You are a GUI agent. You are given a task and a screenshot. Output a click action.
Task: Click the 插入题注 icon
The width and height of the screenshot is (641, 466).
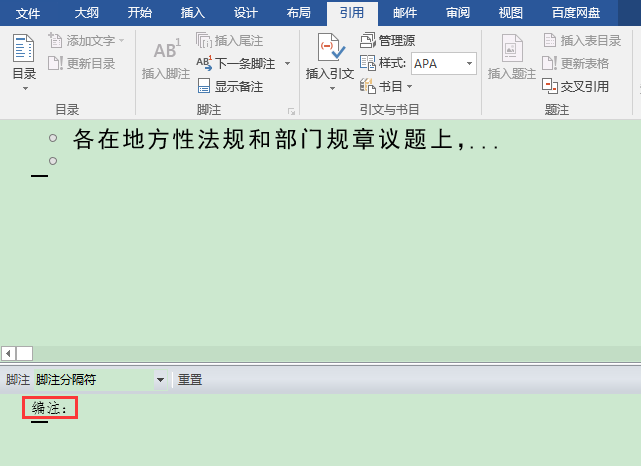[511, 48]
